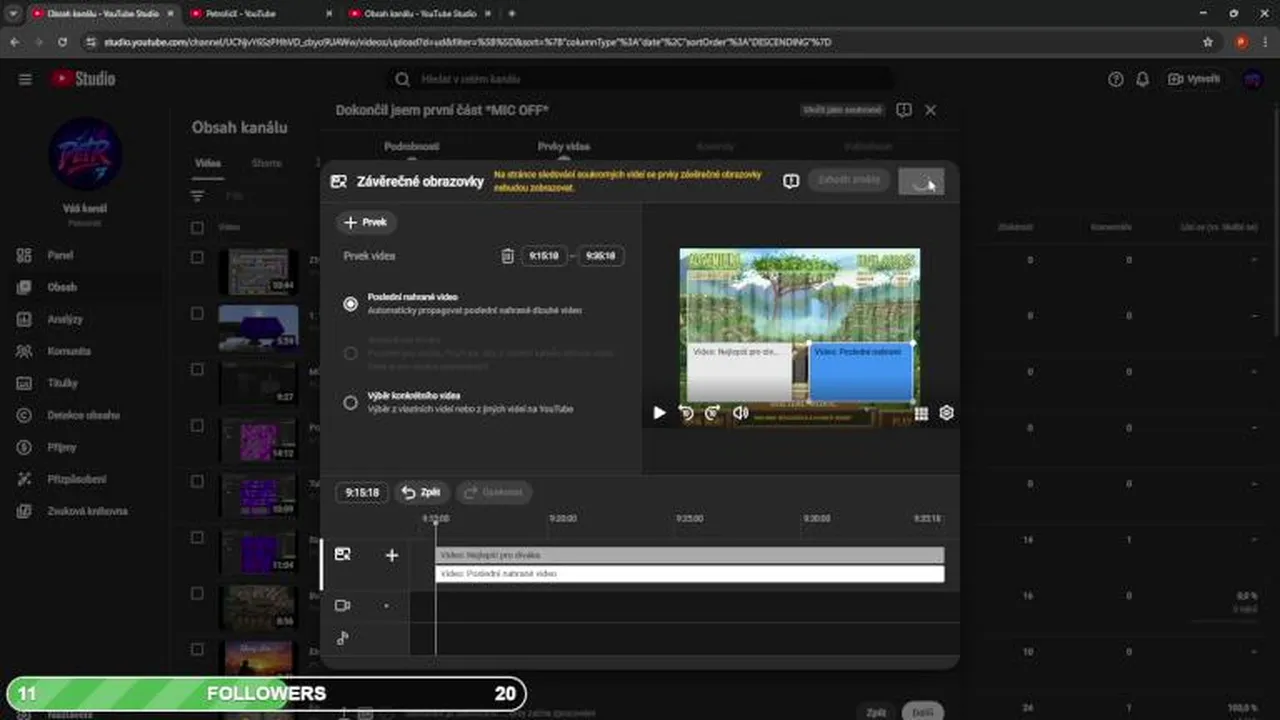Click the audio track music icon
The image size is (1280, 720).
pyautogui.click(x=343, y=638)
